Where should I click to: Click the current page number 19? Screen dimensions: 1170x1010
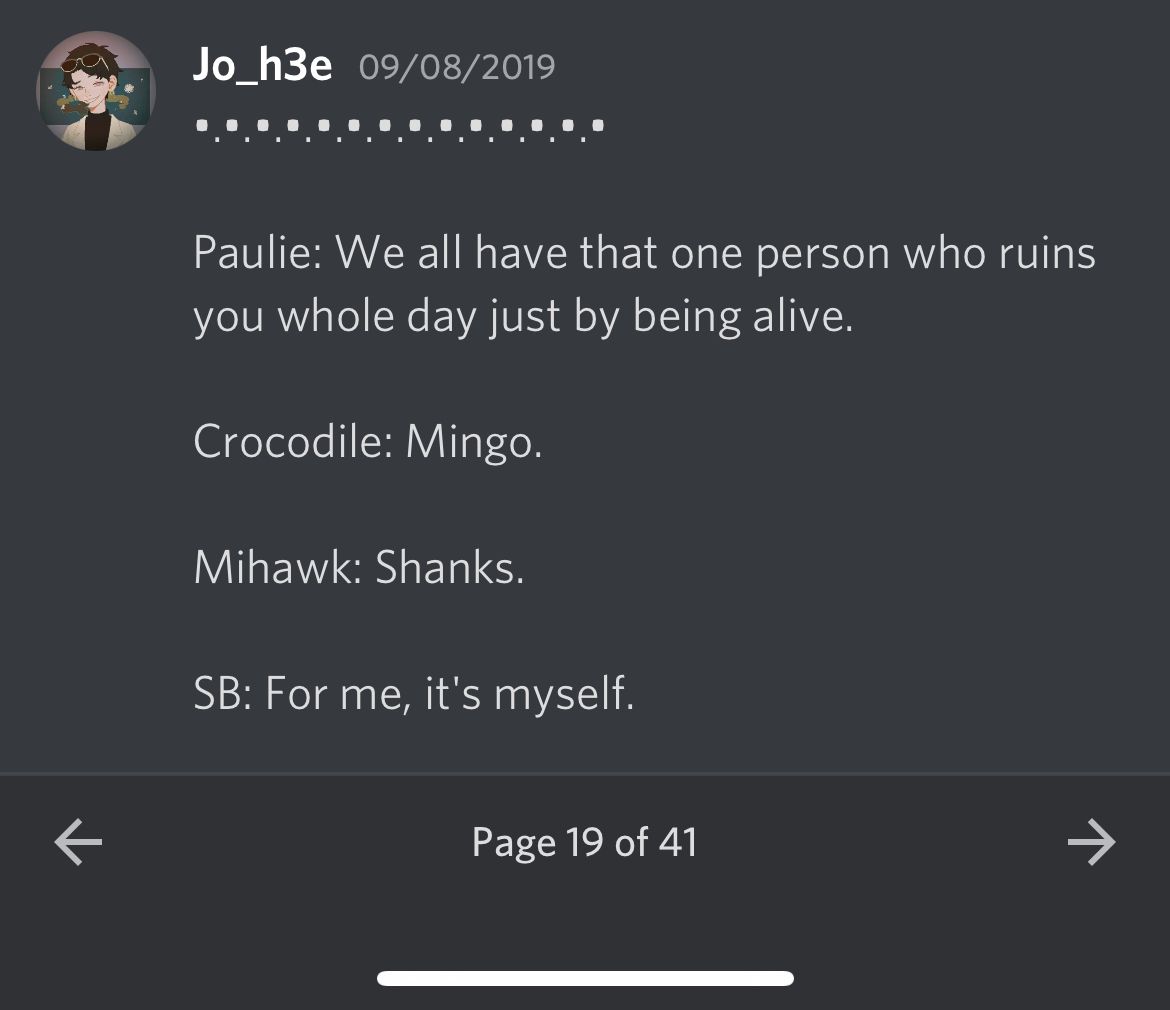pyautogui.click(x=583, y=842)
